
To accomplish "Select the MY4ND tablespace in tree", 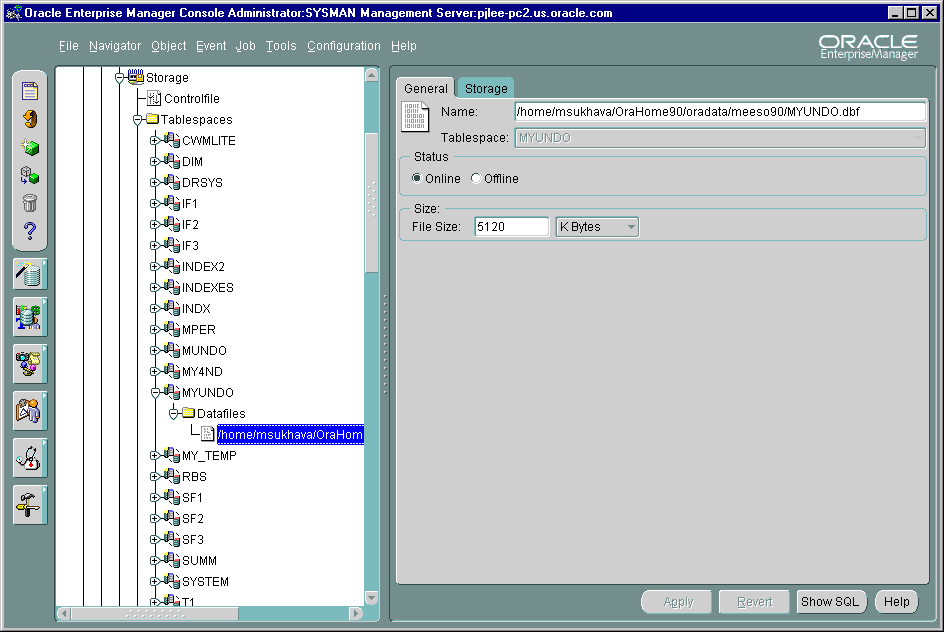I will (202, 371).
